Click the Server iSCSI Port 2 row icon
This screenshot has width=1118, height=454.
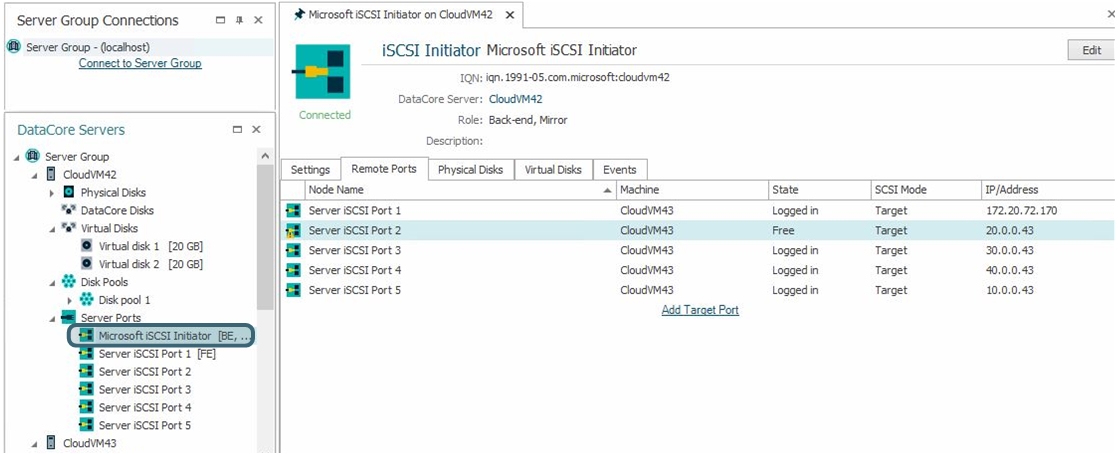point(293,231)
